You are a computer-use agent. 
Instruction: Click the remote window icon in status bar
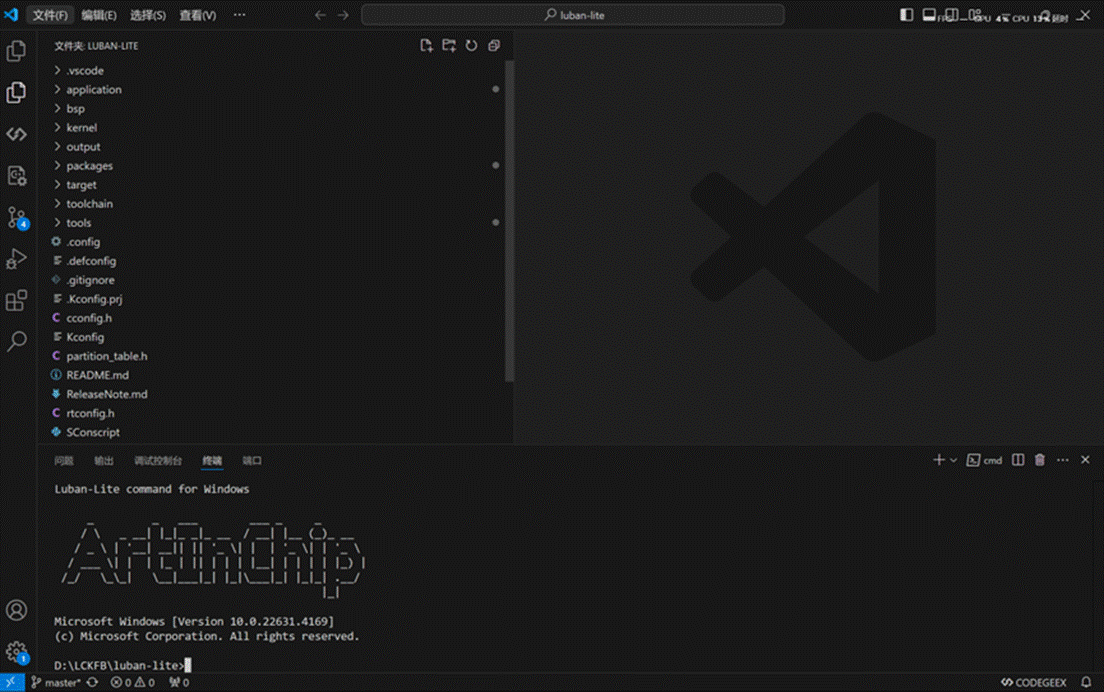pyautogui.click(x=12, y=682)
